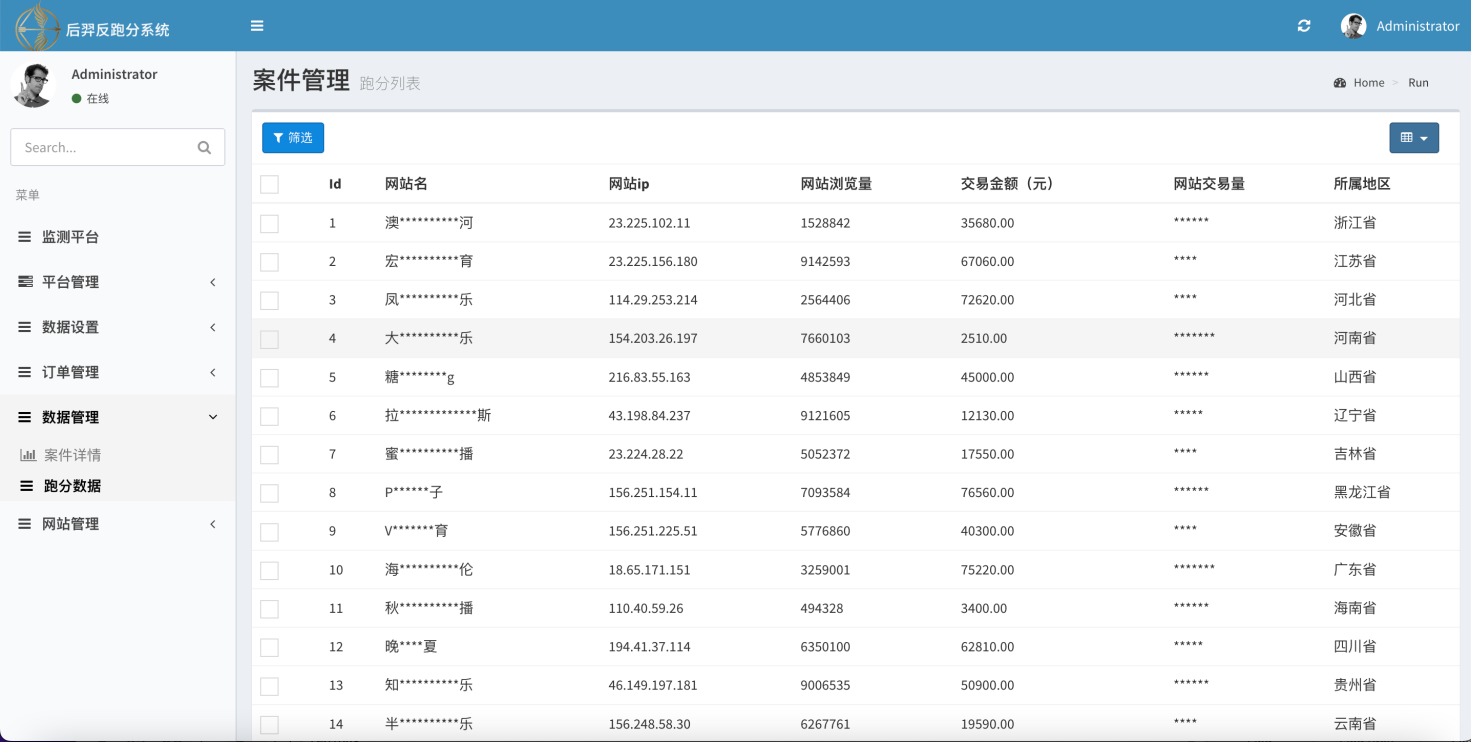Click the dashboard icon beside Home breadcrumb
Image resolution: width=1471 pixels, height=742 pixels.
click(1340, 83)
